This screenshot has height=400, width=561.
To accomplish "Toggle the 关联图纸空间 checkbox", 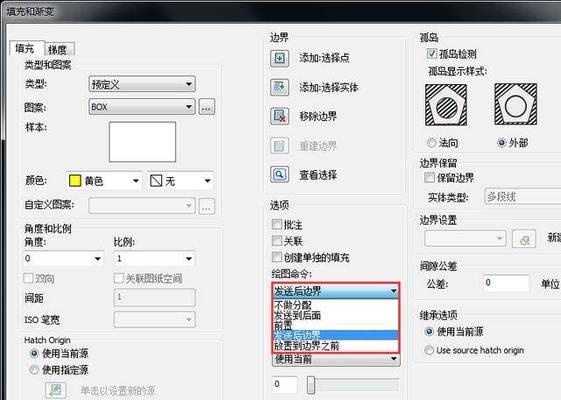I will (x=118, y=278).
